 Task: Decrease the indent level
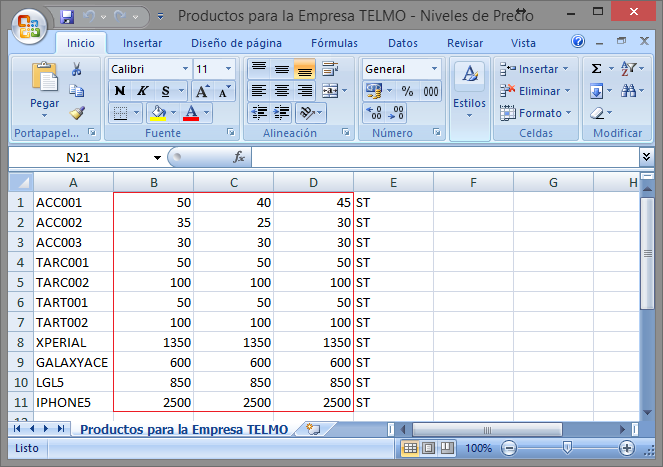point(259,113)
